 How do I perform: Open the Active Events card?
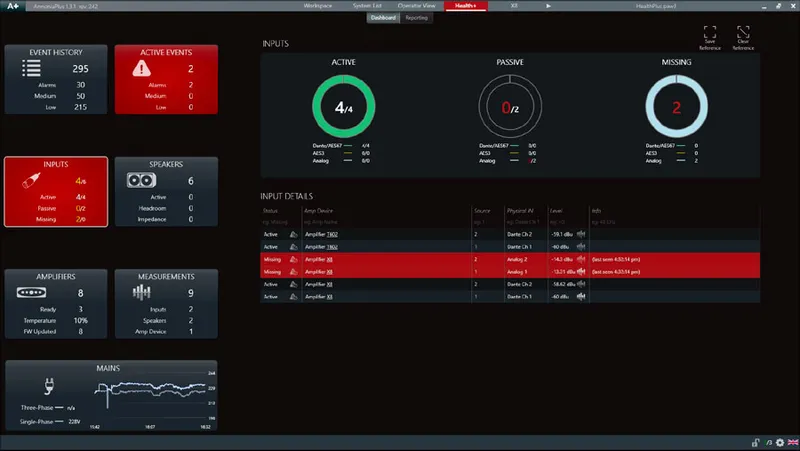coord(166,79)
